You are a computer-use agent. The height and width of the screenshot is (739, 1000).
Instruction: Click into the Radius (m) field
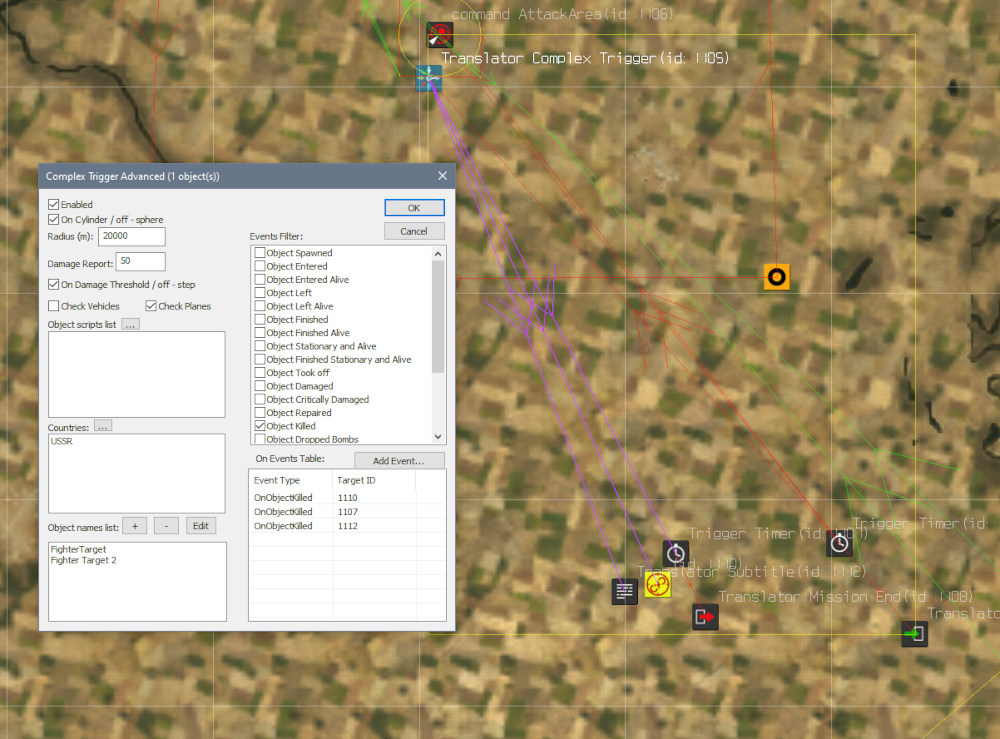tap(131, 237)
